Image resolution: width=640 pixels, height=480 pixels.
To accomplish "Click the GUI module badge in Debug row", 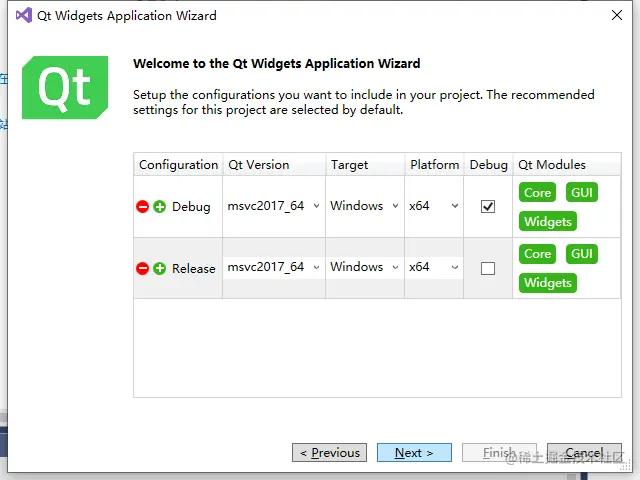I will pos(582,192).
